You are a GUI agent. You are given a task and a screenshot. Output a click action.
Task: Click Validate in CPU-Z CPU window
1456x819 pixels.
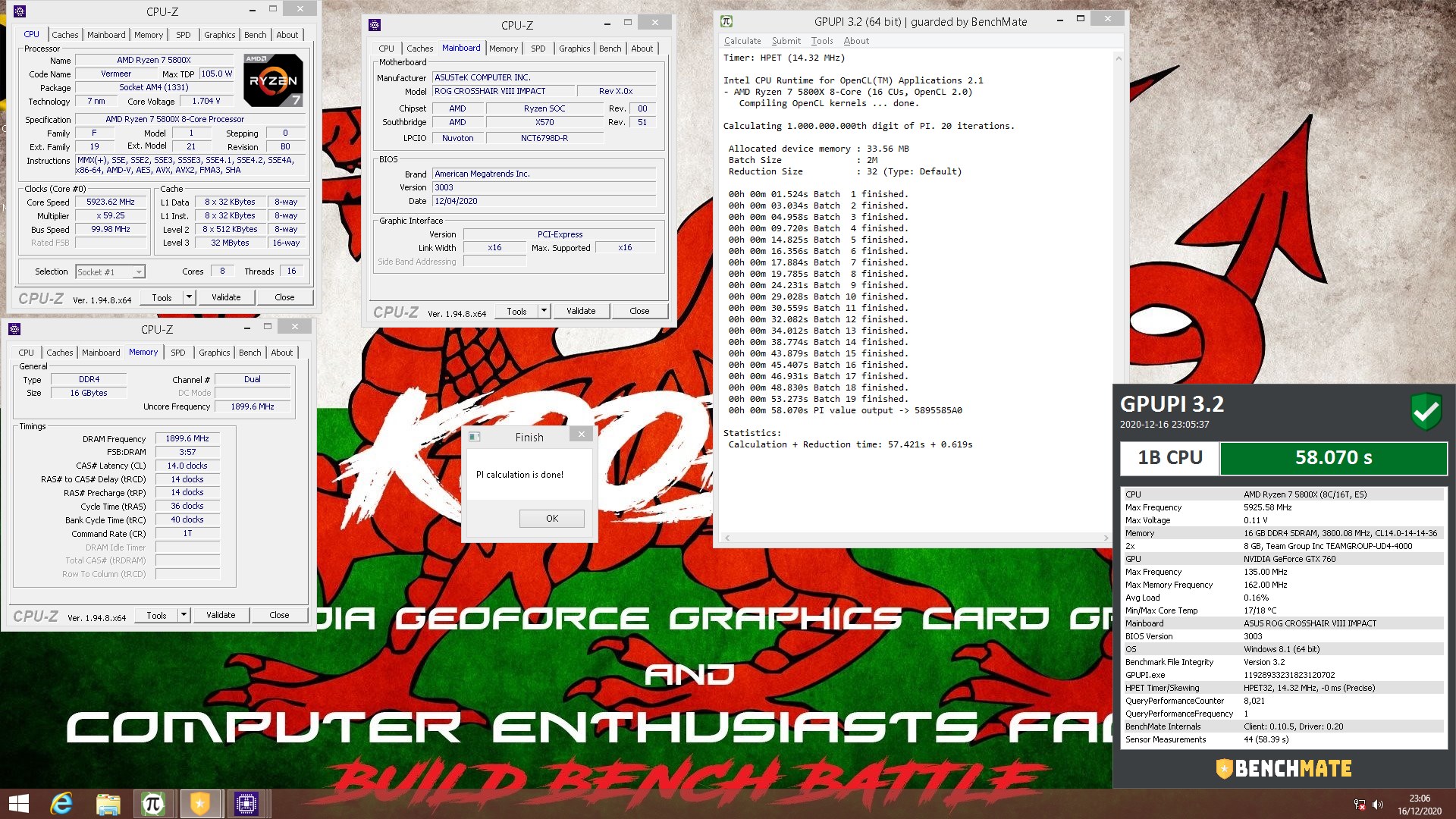226,297
